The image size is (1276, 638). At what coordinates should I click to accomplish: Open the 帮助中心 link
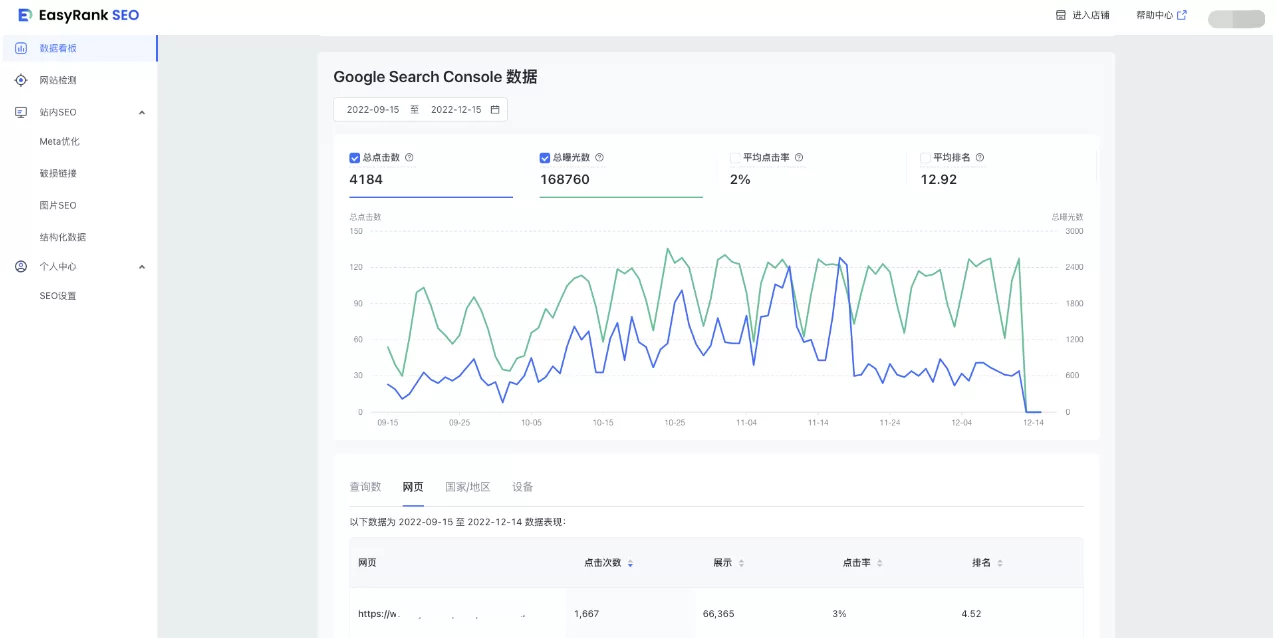(x=1154, y=15)
